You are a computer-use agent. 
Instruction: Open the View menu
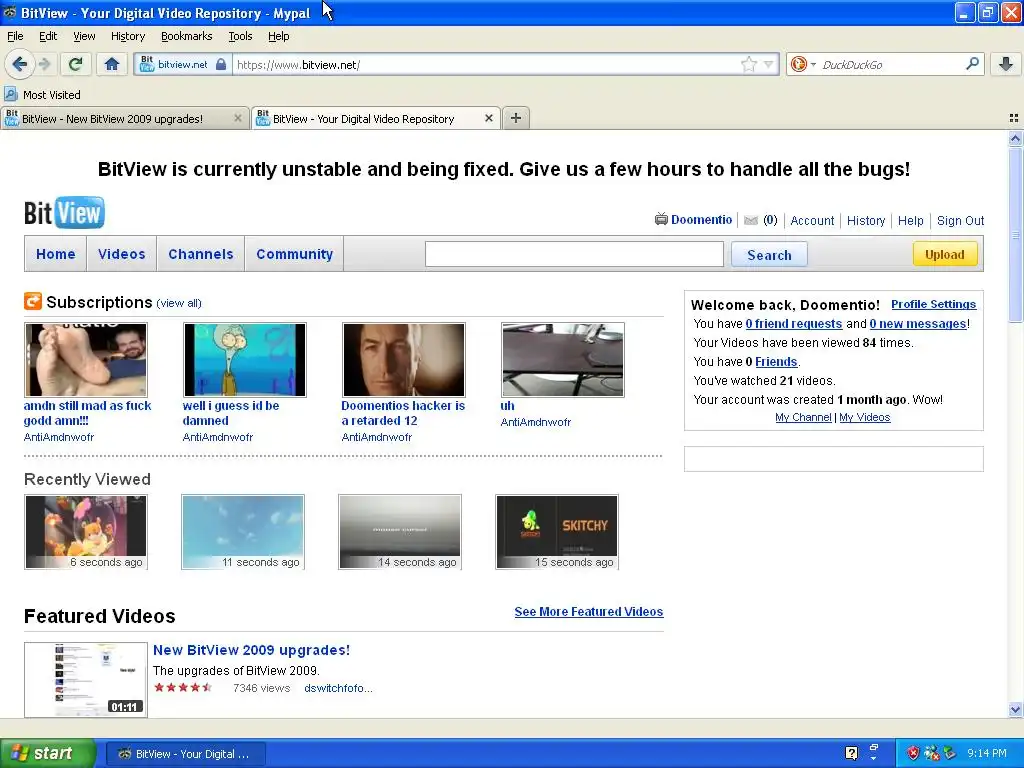[x=84, y=36]
